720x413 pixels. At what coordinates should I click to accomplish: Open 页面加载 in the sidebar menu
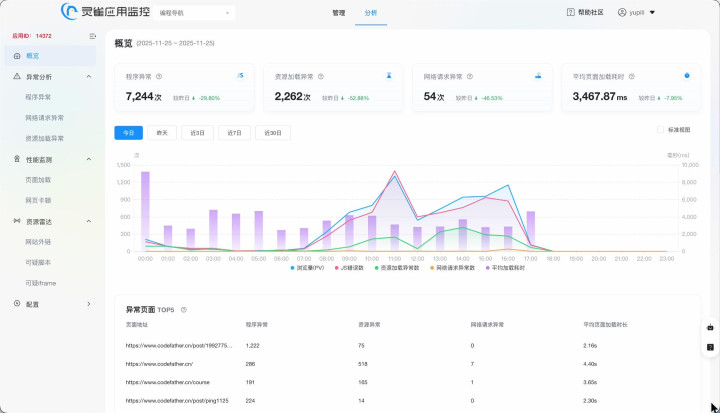38,180
